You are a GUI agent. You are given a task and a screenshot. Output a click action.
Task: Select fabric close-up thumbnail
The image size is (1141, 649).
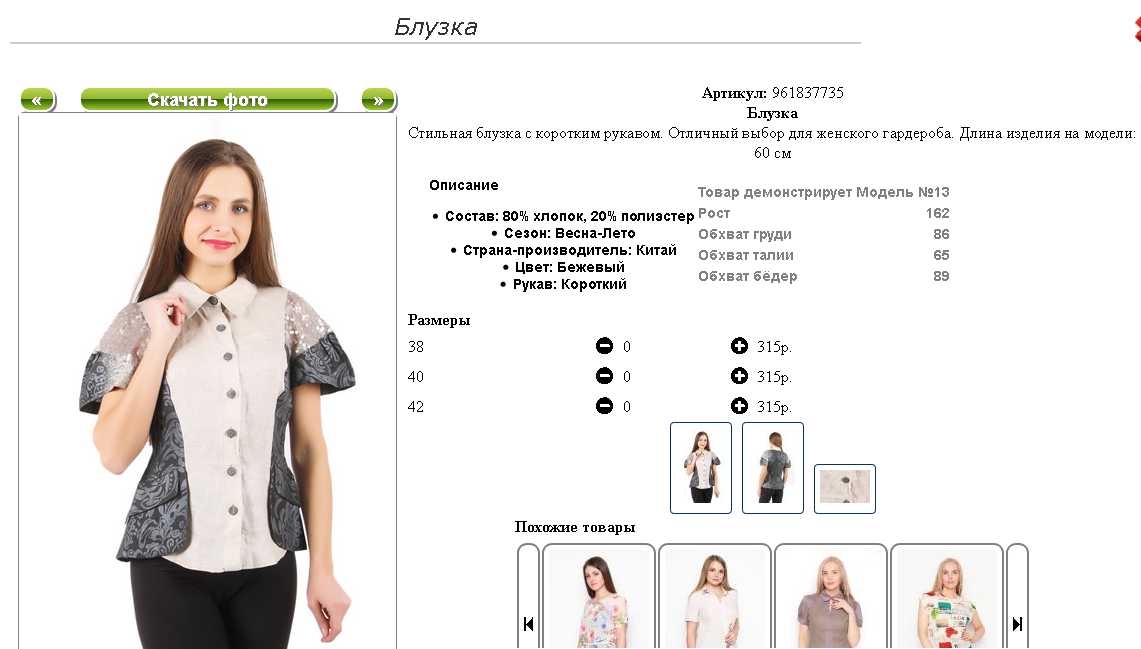[845, 488]
